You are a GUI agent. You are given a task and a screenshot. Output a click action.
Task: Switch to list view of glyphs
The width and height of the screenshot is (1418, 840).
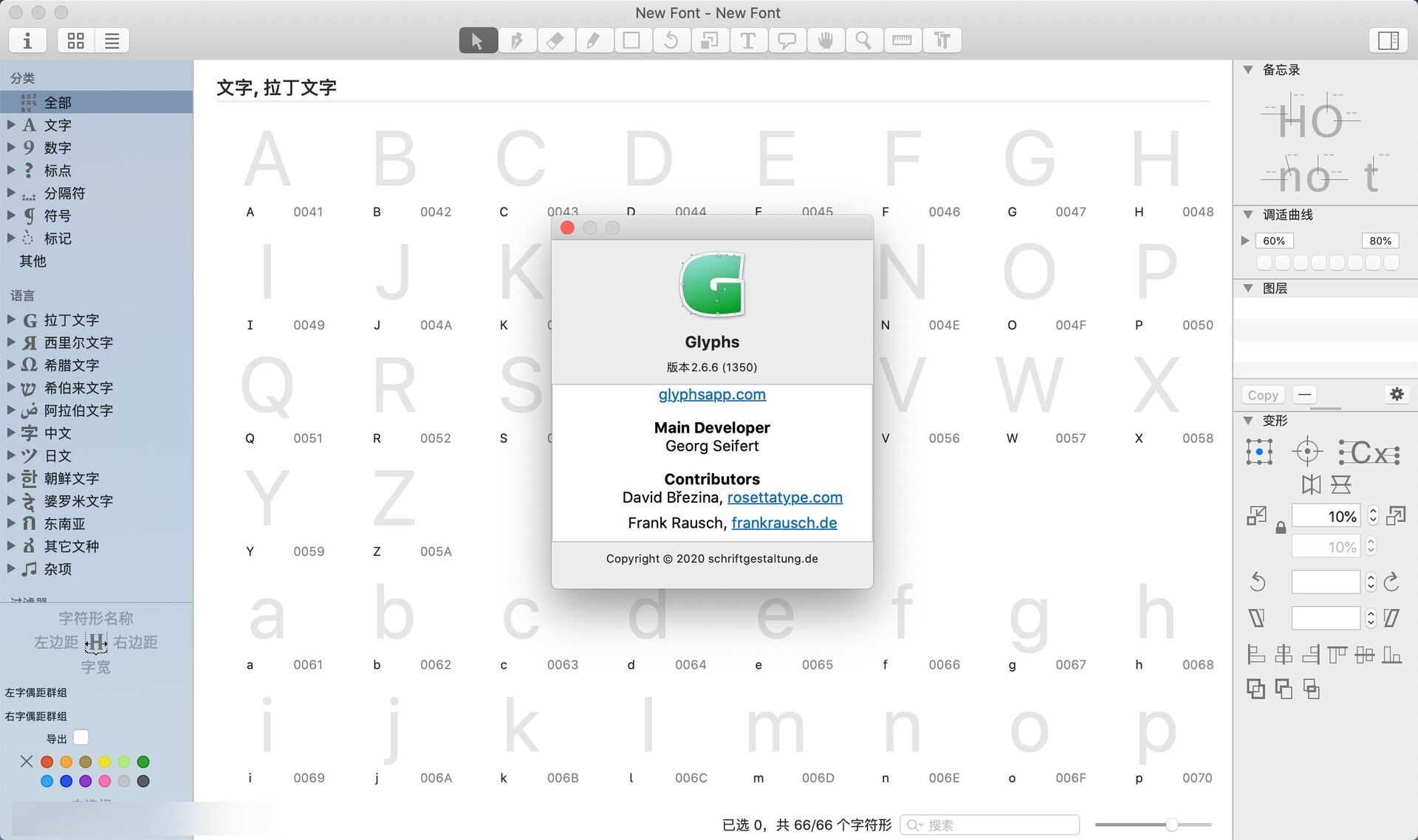112,41
